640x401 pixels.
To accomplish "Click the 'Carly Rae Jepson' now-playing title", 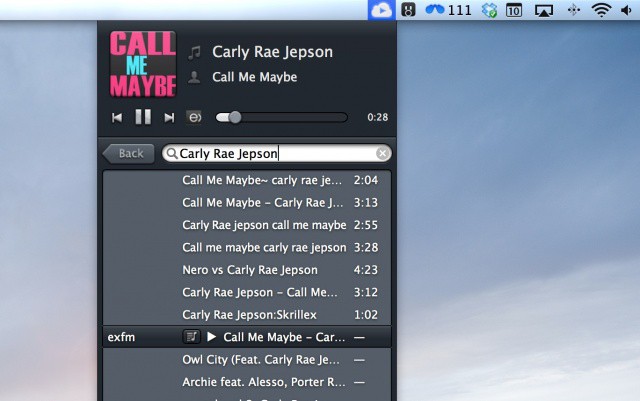I will 273,52.
